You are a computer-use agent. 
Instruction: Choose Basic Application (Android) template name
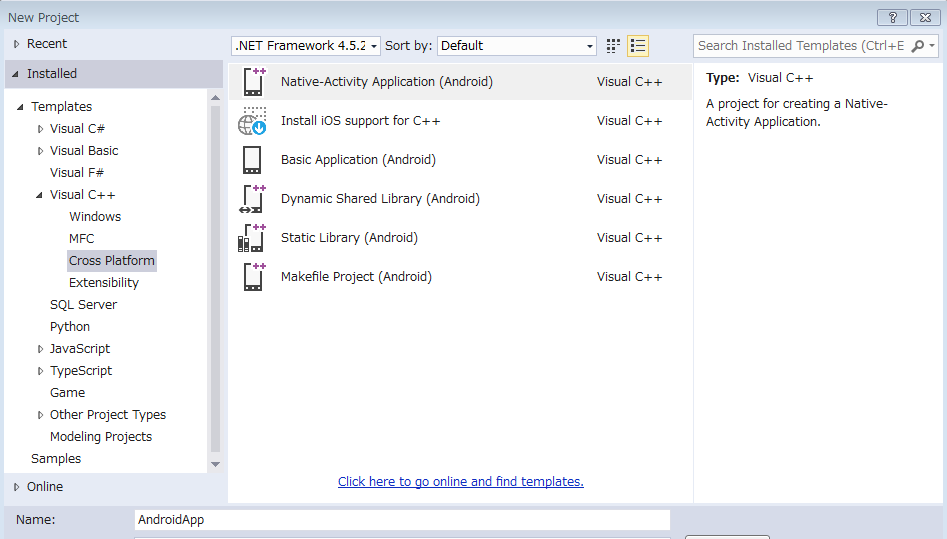[358, 160]
